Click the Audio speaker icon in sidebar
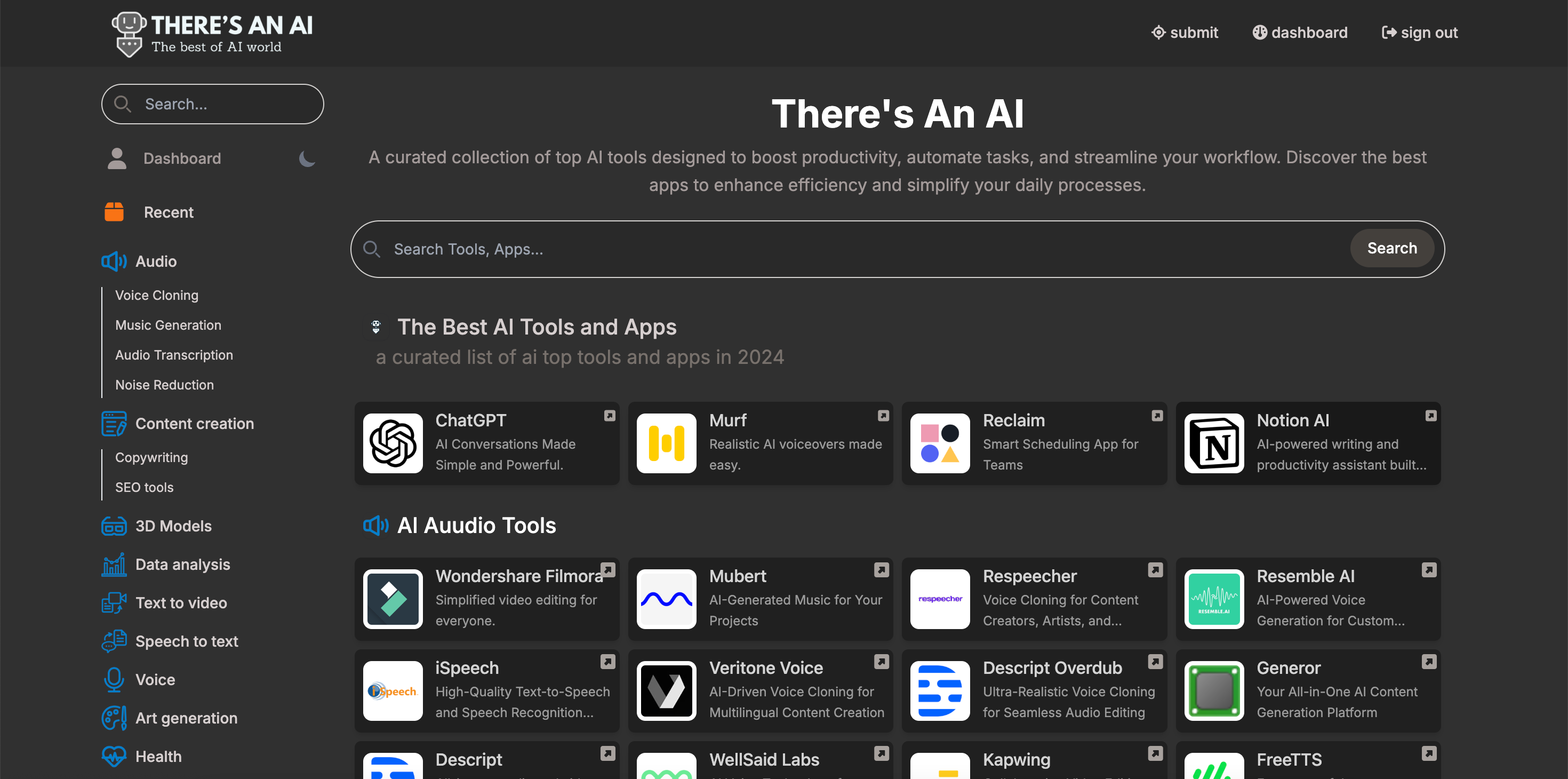1568x779 pixels. pyautogui.click(x=114, y=261)
